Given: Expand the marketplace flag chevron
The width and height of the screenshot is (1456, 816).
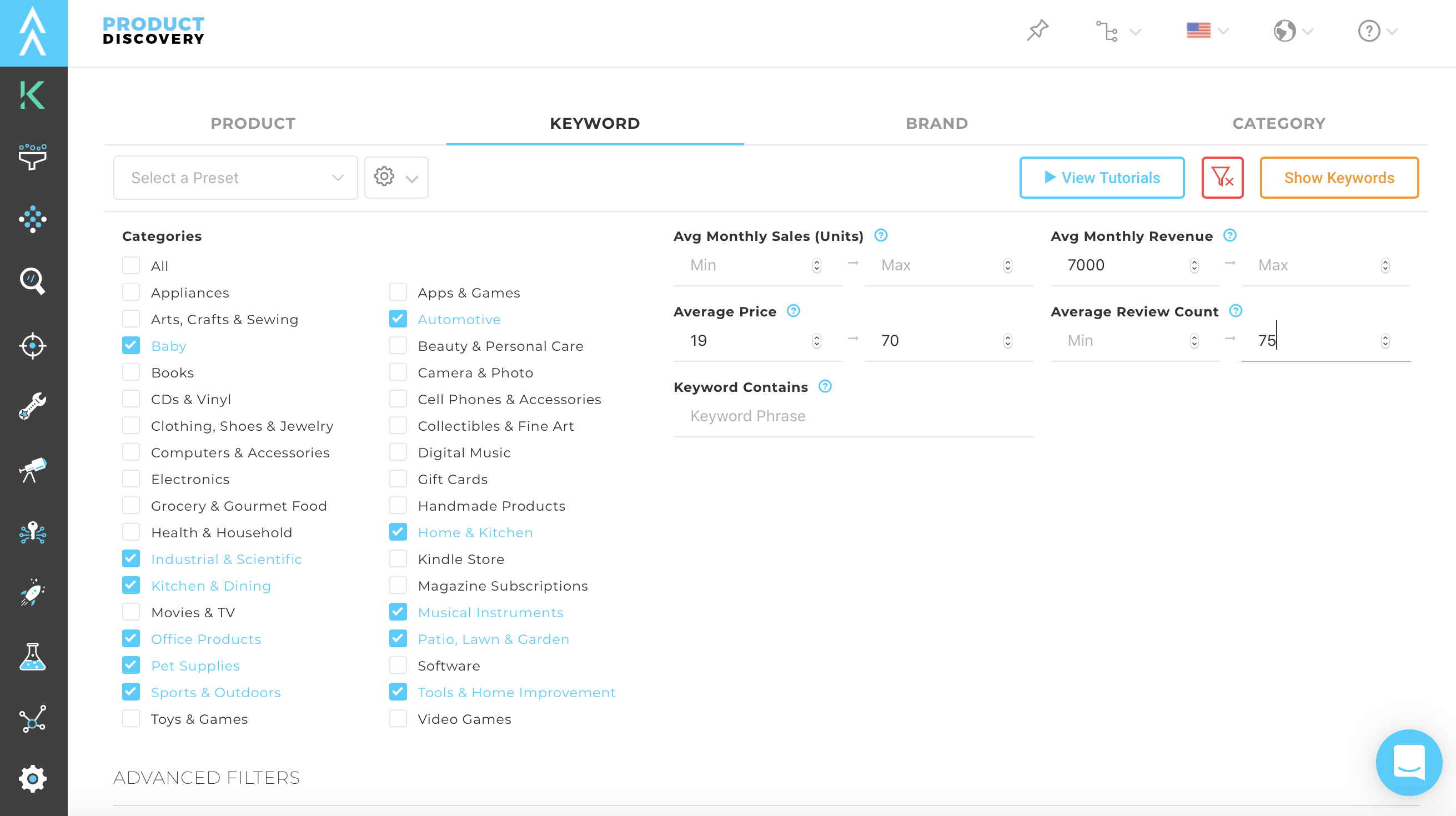Looking at the screenshot, I should click(x=1223, y=31).
